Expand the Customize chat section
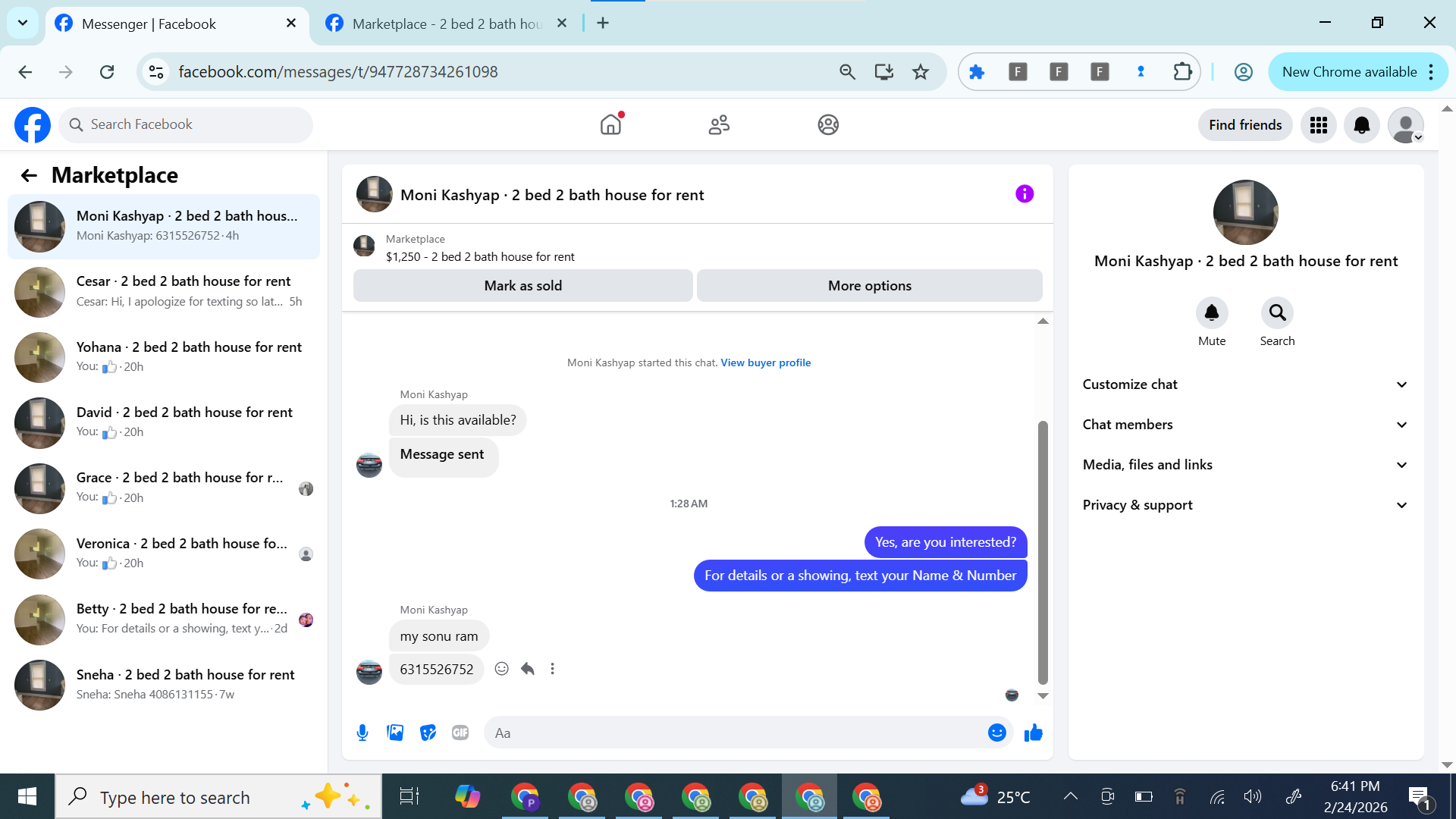1456x819 pixels. point(1245,384)
